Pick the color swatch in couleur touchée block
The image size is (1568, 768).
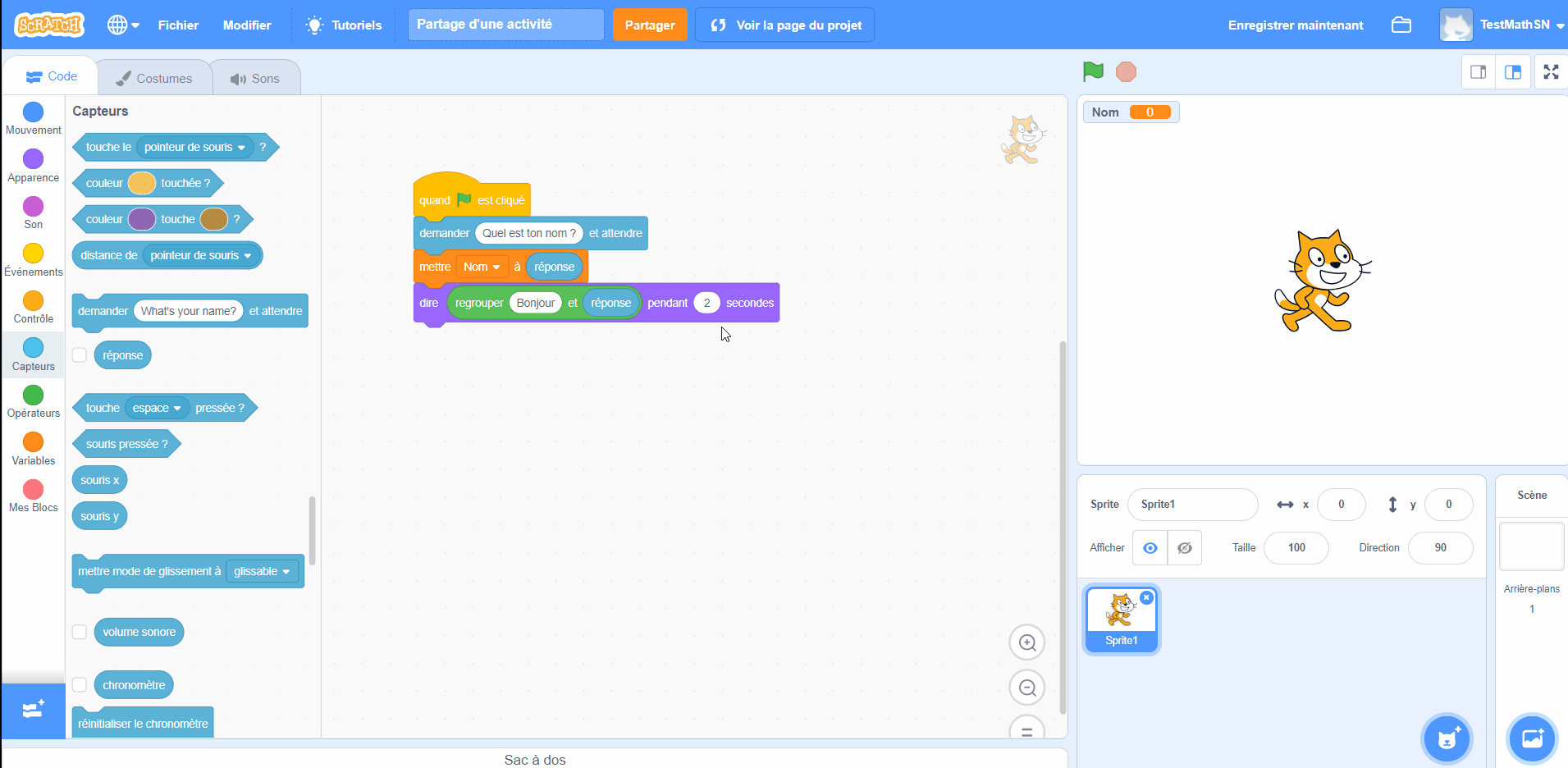[x=141, y=183]
